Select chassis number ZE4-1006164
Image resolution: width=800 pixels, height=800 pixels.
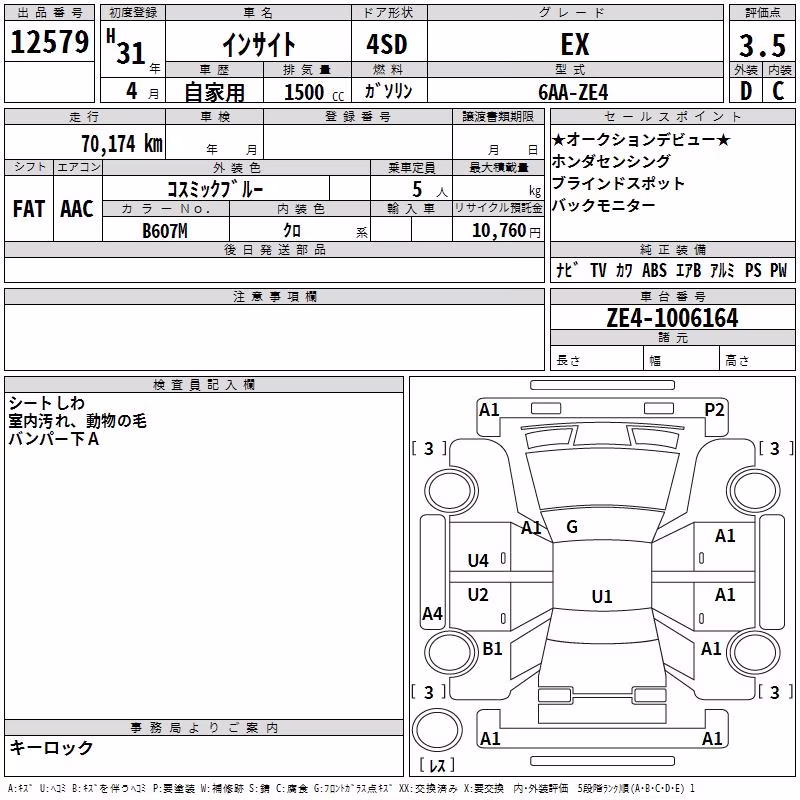tap(672, 317)
